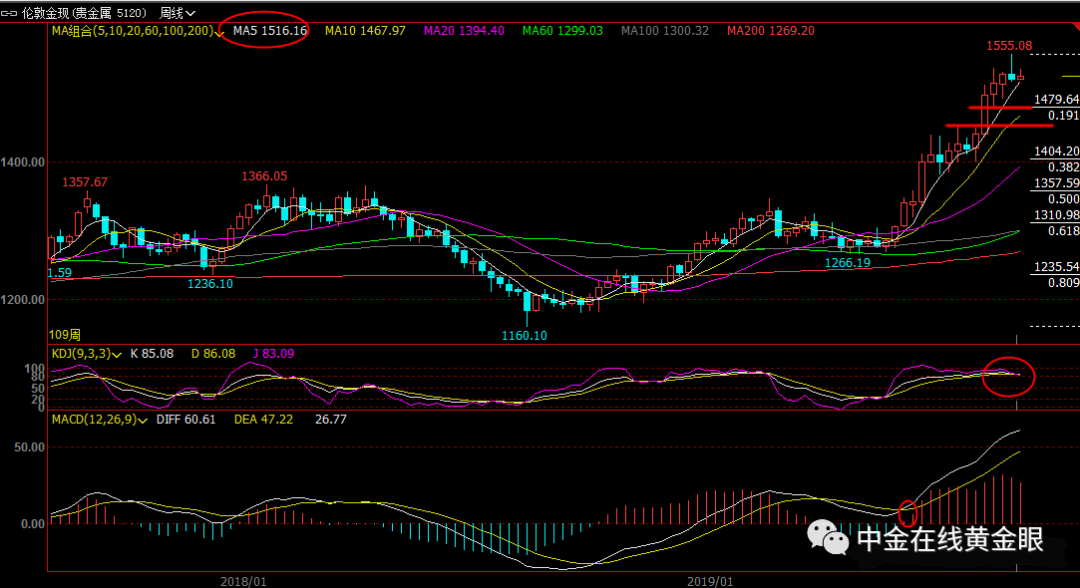Image resolution: width=1080 pixels, height=588 pixels.
Task: Click the 2018/01 date axis label
Action: (243, 582)
